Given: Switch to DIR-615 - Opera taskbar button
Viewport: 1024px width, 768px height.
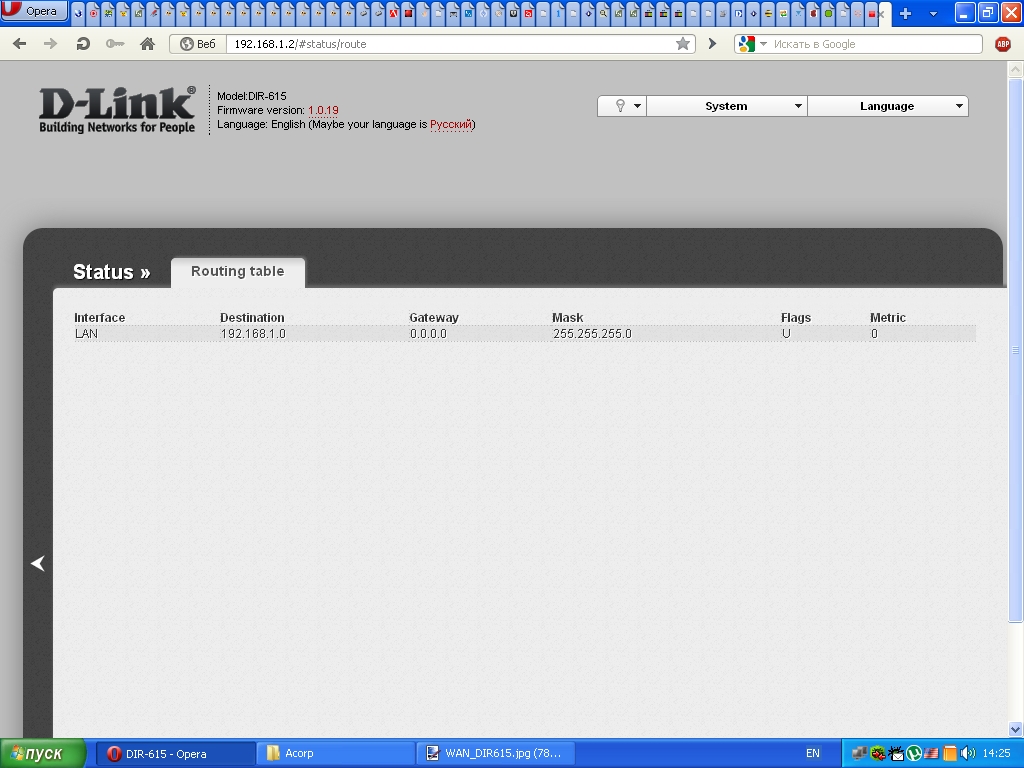Looking at the screenshot, I should (175, 754).
